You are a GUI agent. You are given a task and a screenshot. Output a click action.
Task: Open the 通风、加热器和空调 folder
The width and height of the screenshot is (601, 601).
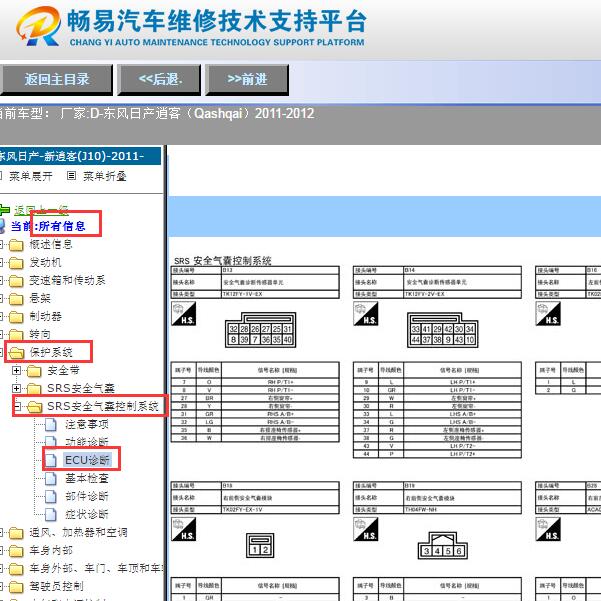coord(78,532)
